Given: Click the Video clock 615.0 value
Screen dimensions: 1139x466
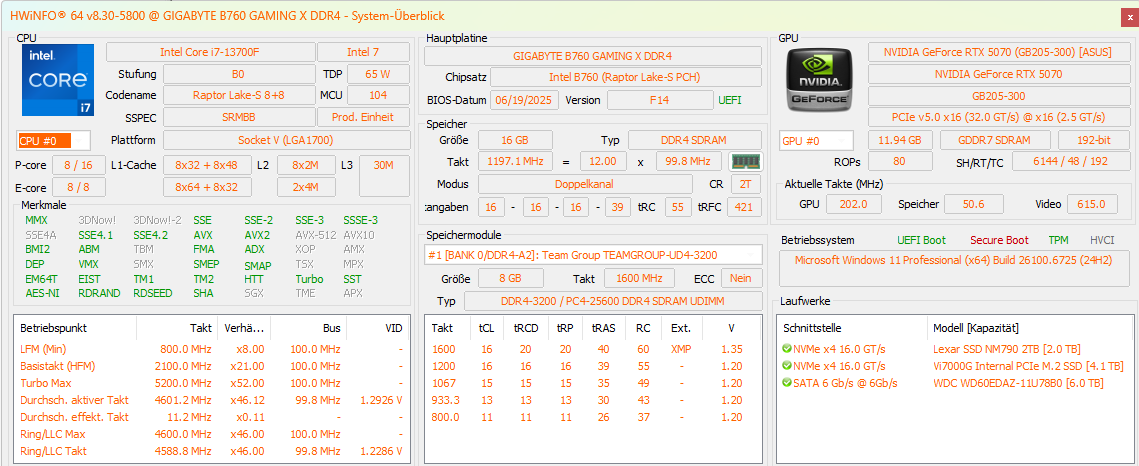Looking at the screenshot, I should pyautogui.click(x=1093, y=204).
